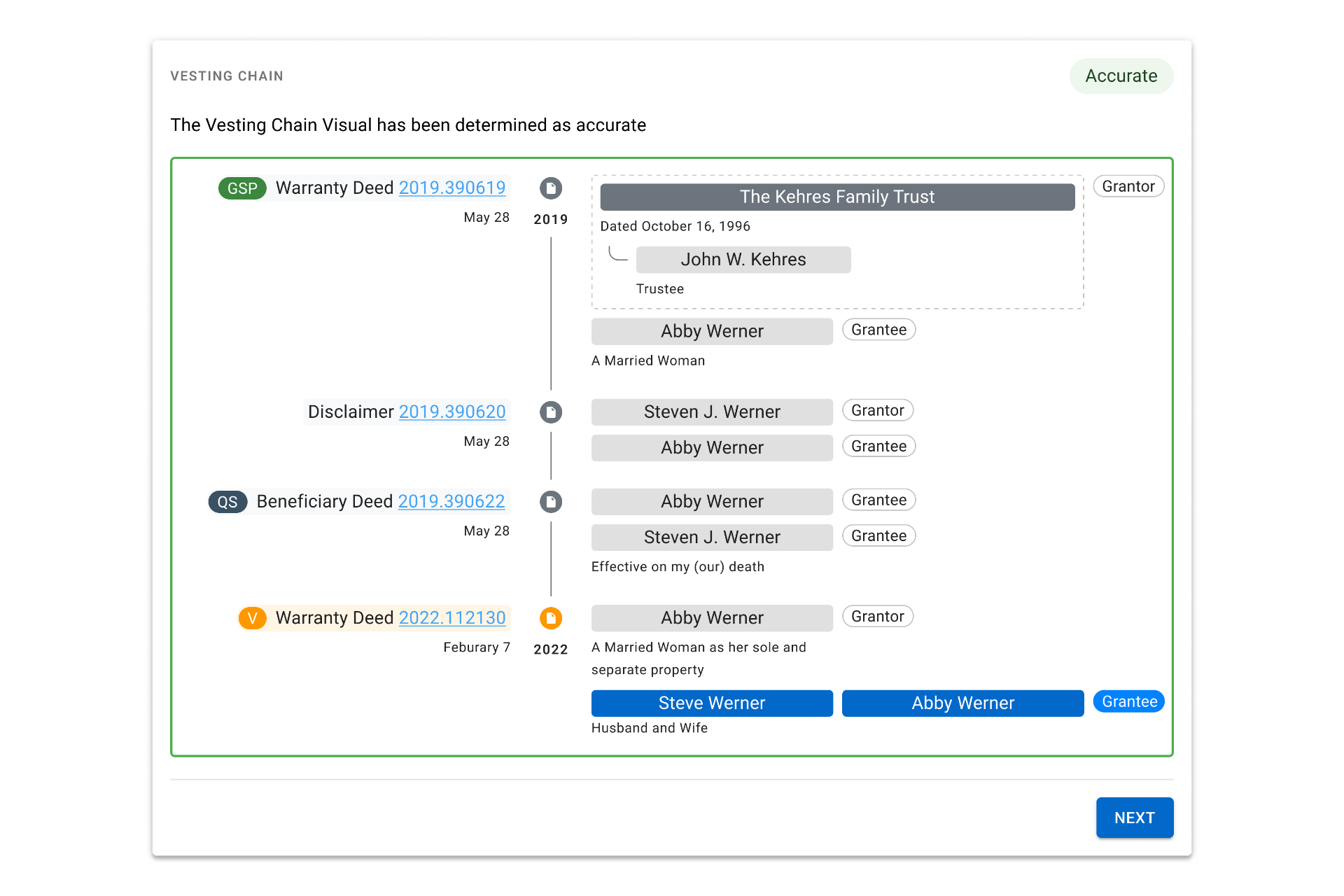
Task: Click Grantee tag for Steven J. Werner Beneficiary Deed
Action: (878, 535)
